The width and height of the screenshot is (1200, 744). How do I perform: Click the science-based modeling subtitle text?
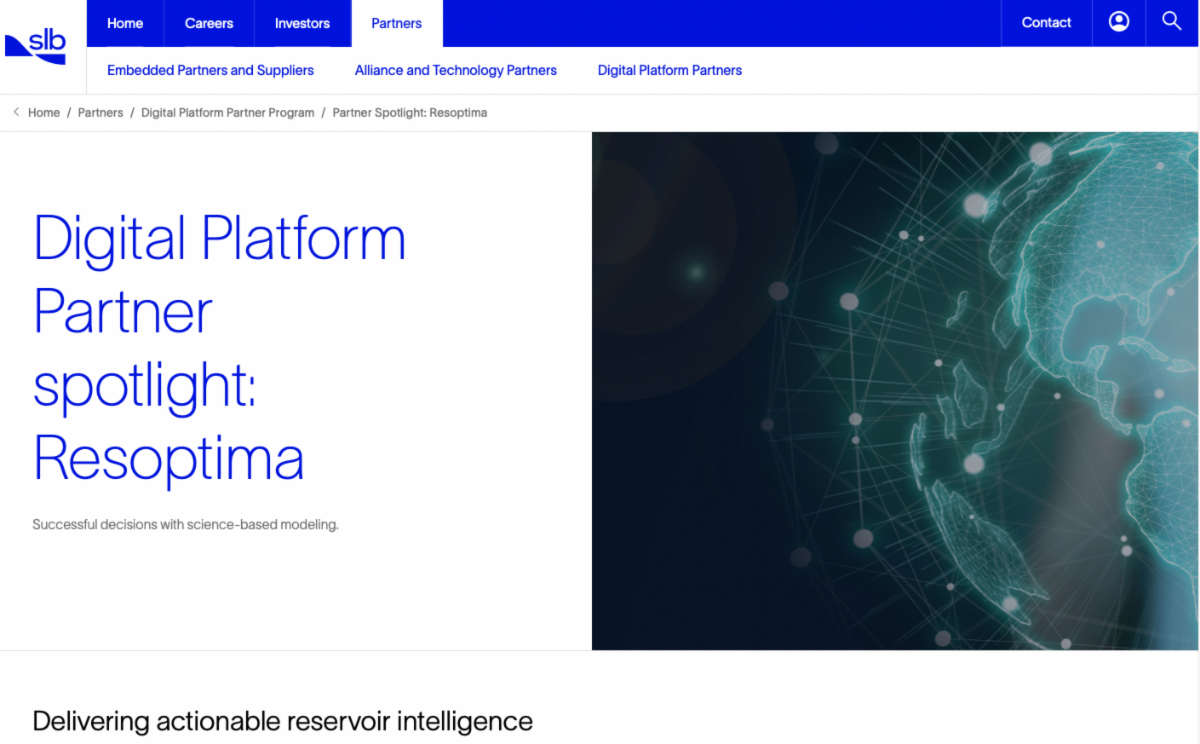(185, 524)
